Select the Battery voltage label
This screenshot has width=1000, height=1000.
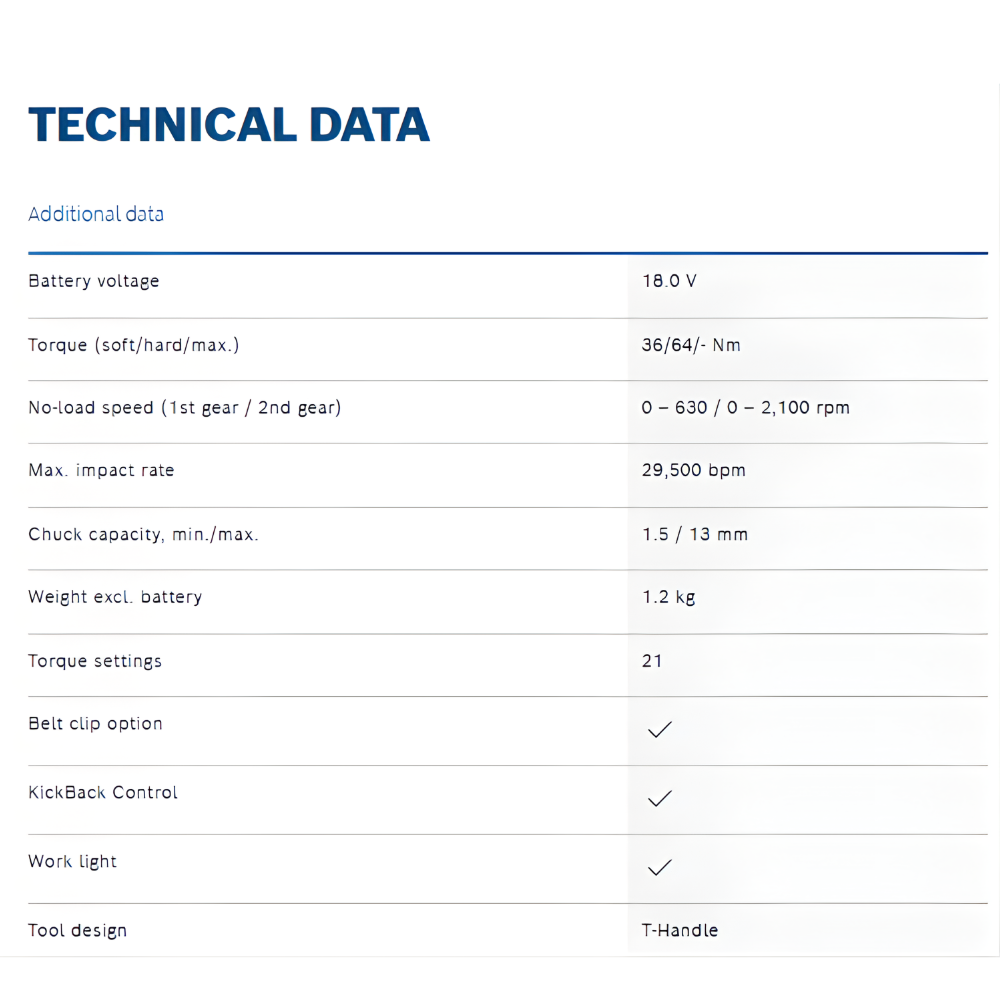click(x=94, y=281)
